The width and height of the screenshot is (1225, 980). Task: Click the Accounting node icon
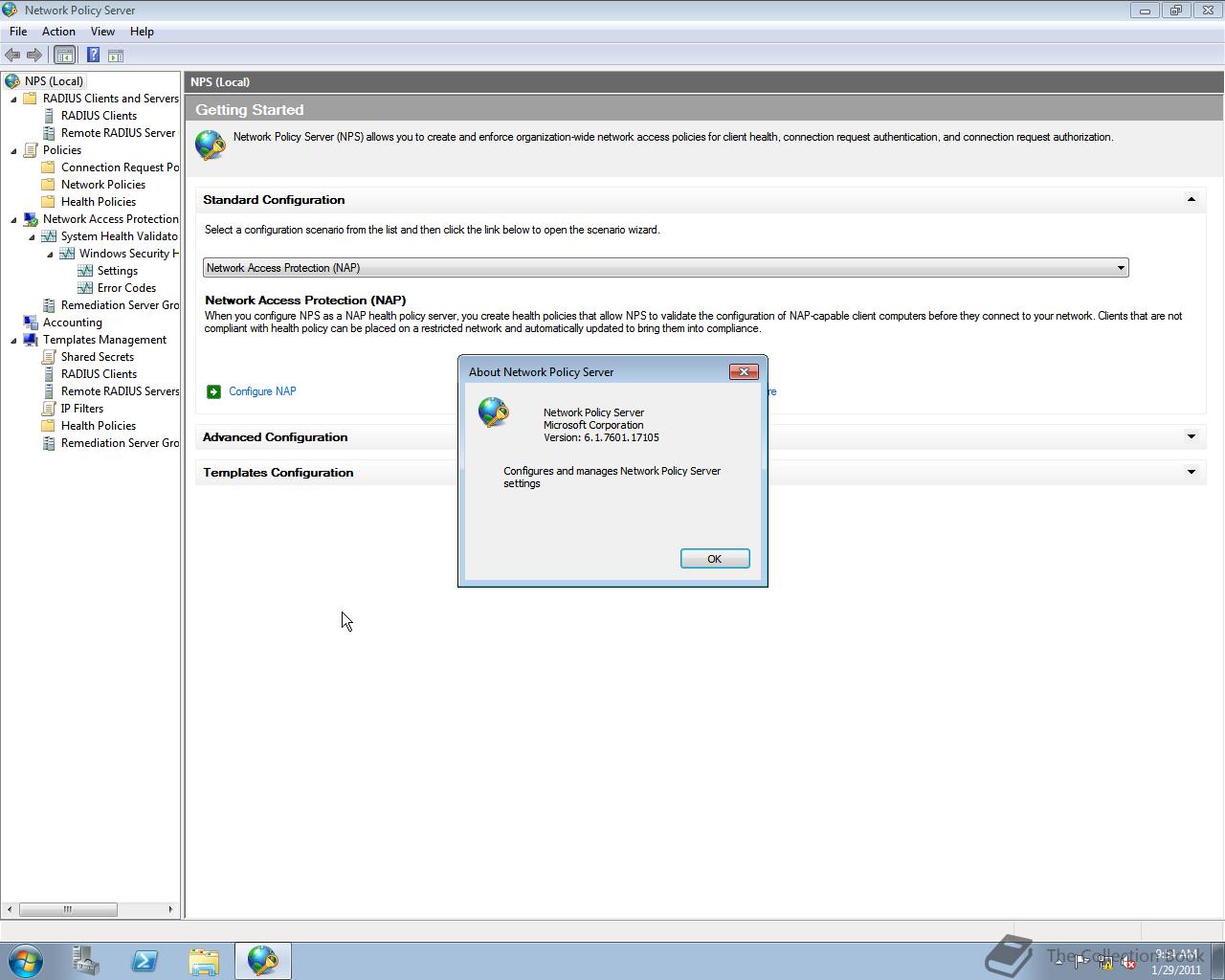click(31, 323)
